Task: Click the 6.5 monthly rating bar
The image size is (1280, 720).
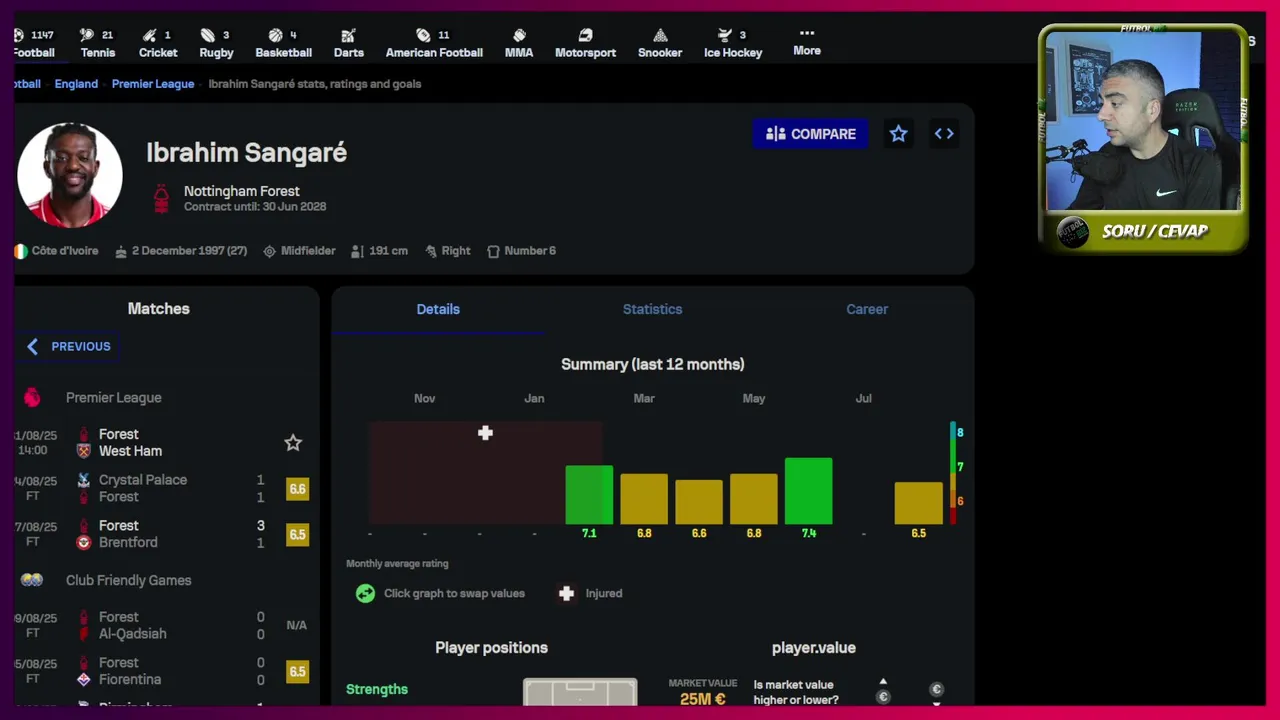Action: [x=918, y=503]
